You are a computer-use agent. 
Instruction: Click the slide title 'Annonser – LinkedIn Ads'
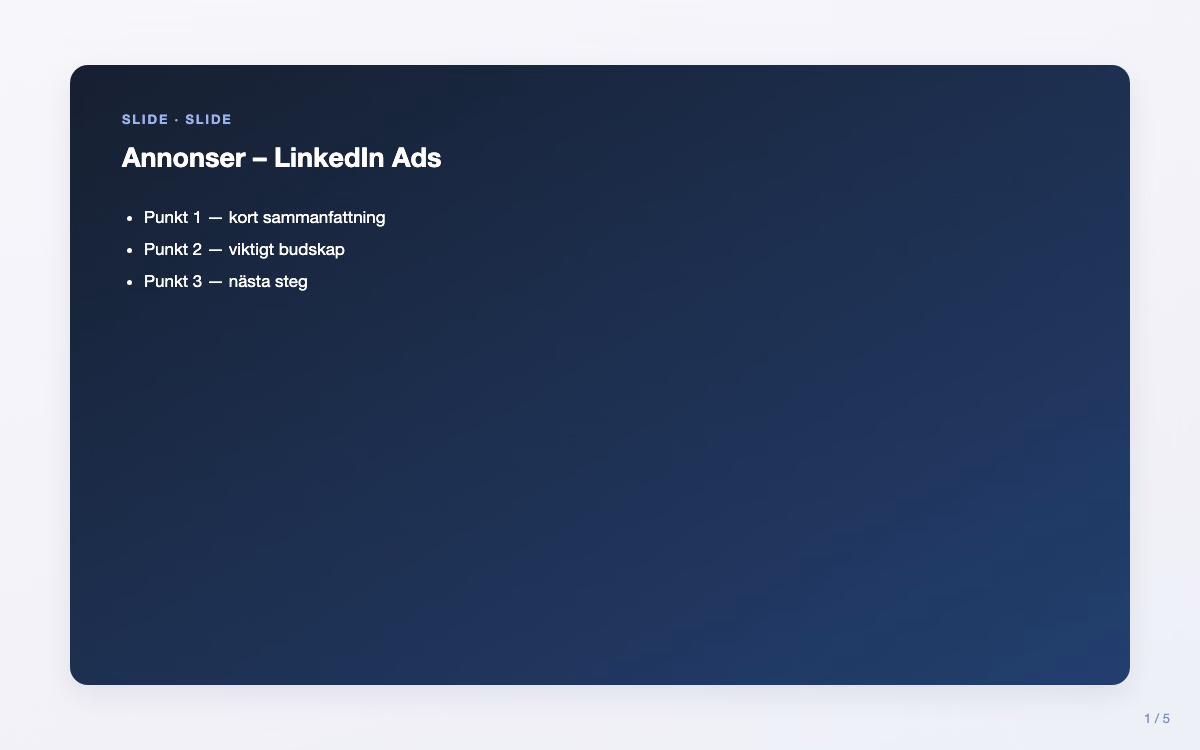[x=281, y=158]
